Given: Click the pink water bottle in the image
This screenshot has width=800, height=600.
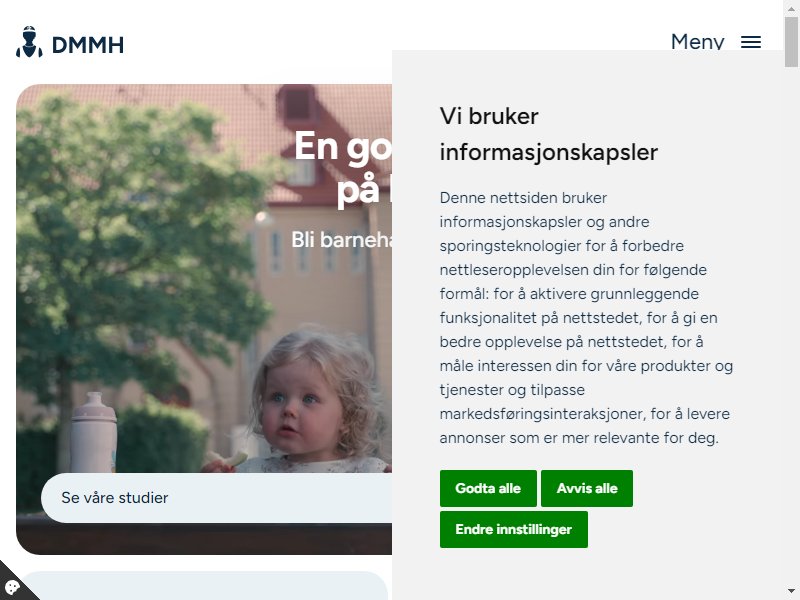Looking at the screenshot, I should [93, 432].
